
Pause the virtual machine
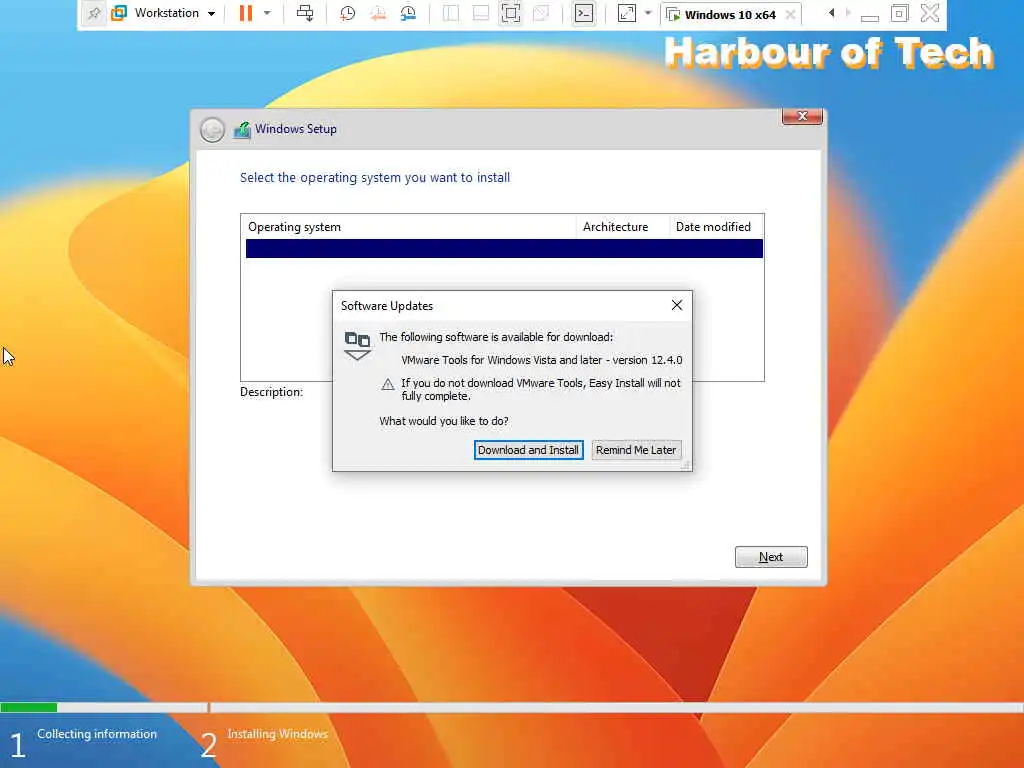[246, 13]
